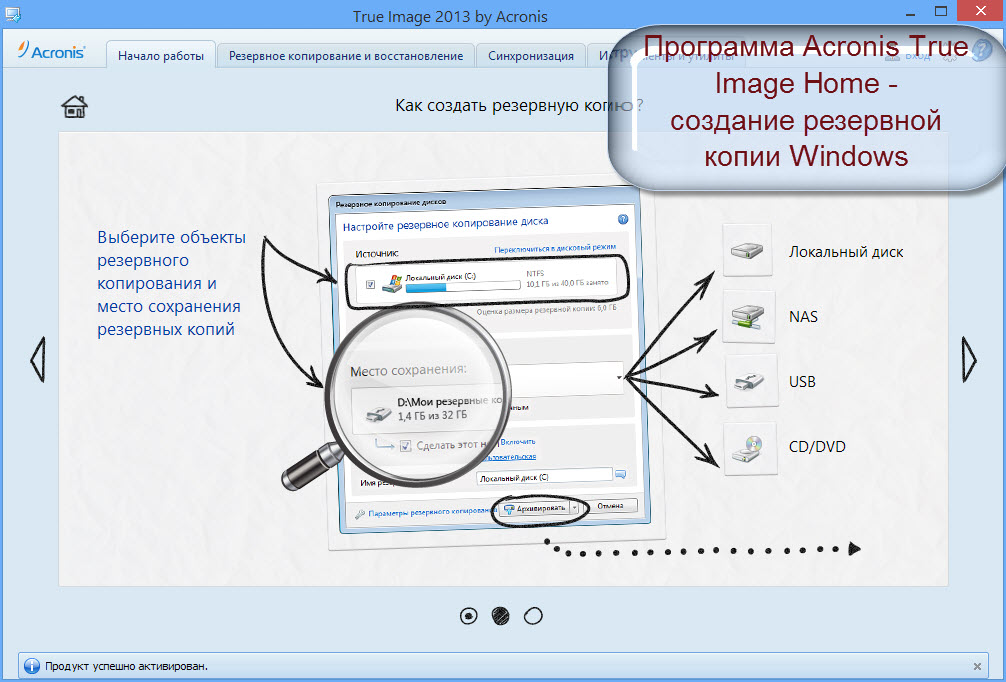Click the Источник label in illustration

click(377, 254)
